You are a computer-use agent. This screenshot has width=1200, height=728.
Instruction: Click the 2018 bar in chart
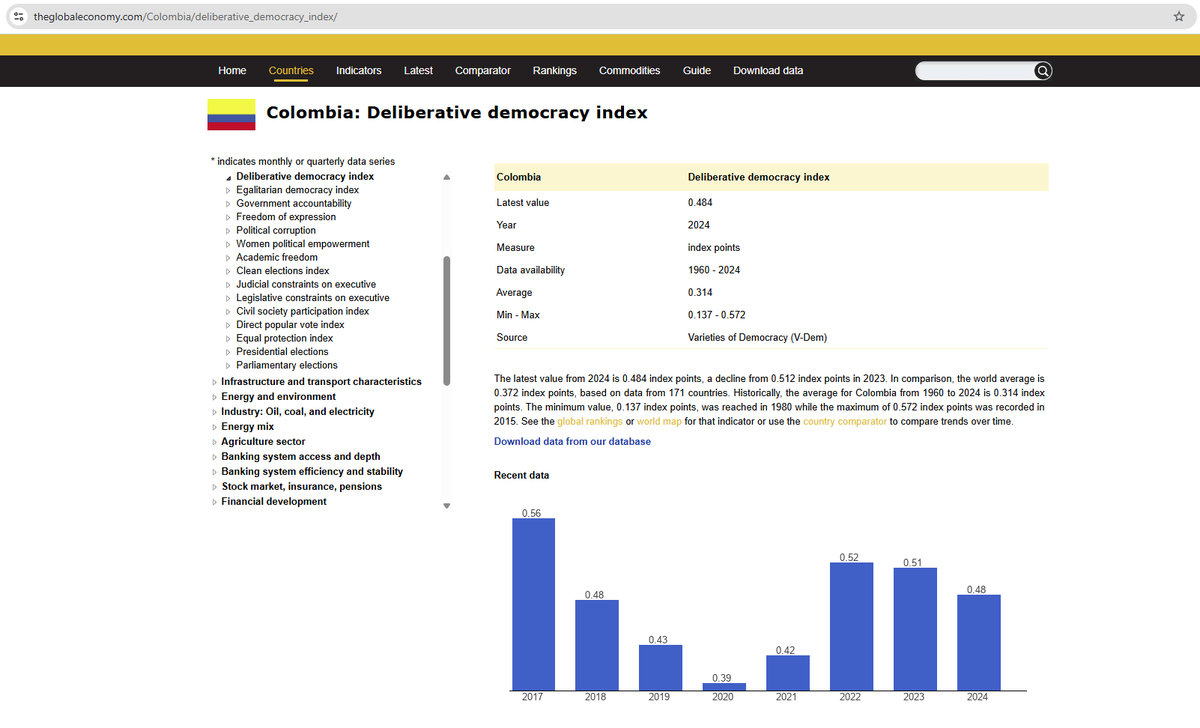pyautogui.click(x=597, y=645)
